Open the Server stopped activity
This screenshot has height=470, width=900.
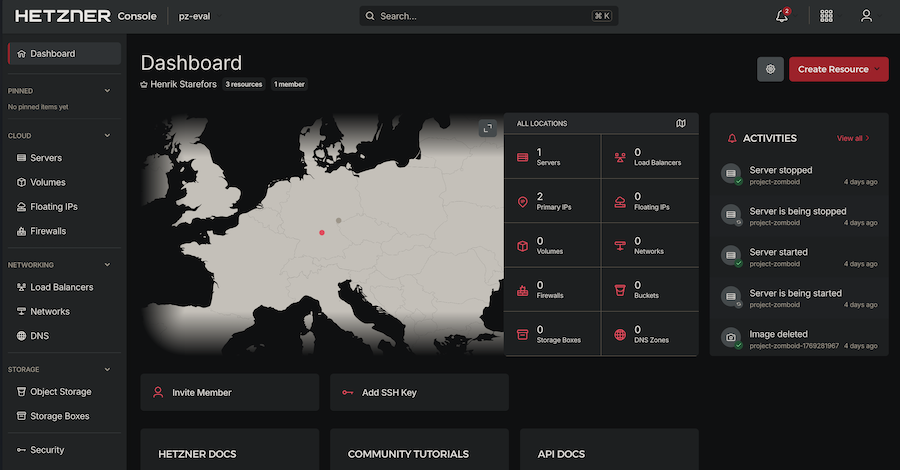tap(799, 174)
